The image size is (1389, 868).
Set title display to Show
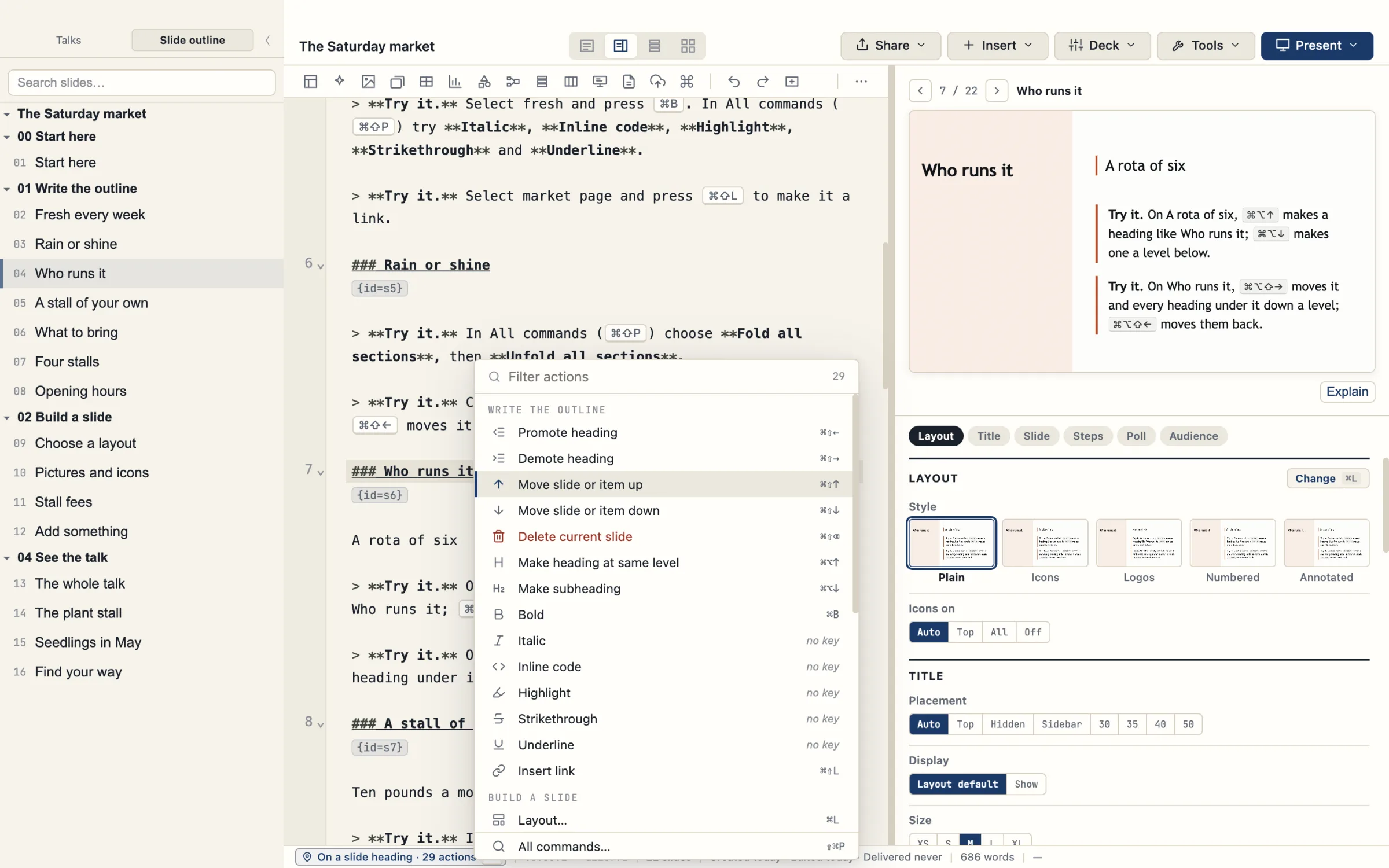[1026, 784]
